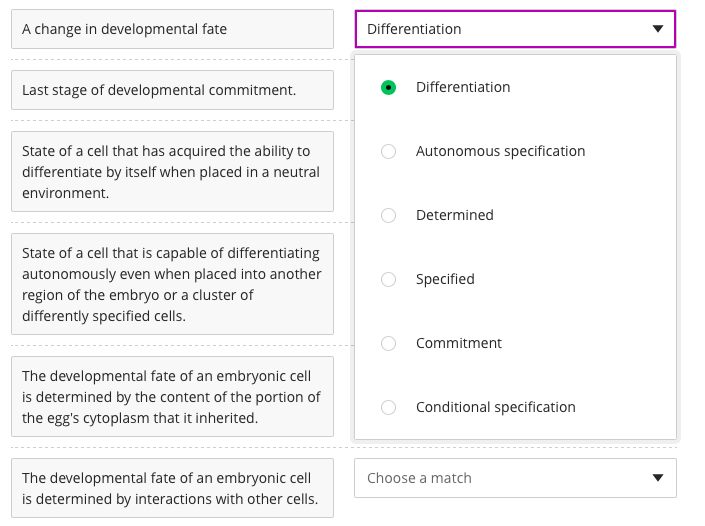The width and height of the screenshot is (705, 526).
Task: Click the 'neutral environment' definition box
Action: click(x=172, y=172)
